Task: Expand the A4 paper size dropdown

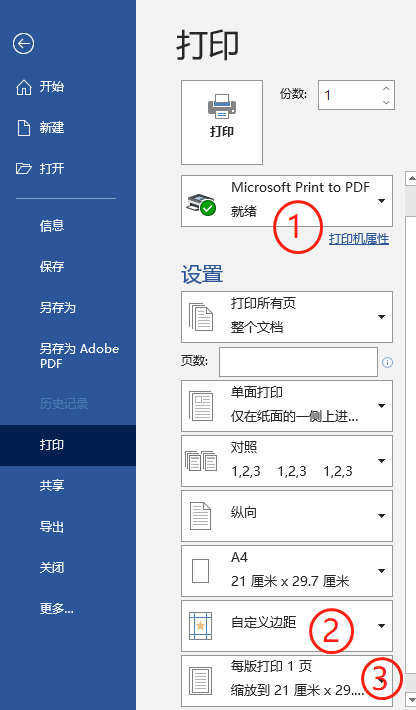Action: (287, 571)
